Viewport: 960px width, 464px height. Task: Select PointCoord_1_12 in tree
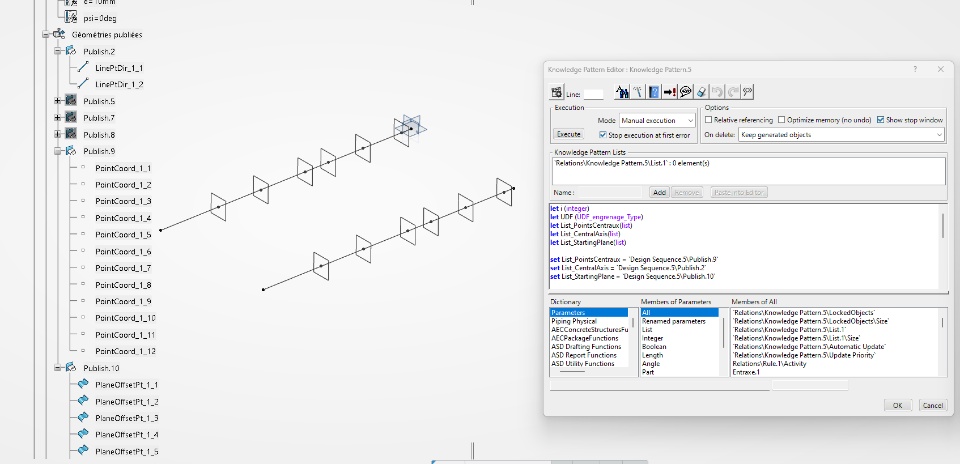coord(125,351)
